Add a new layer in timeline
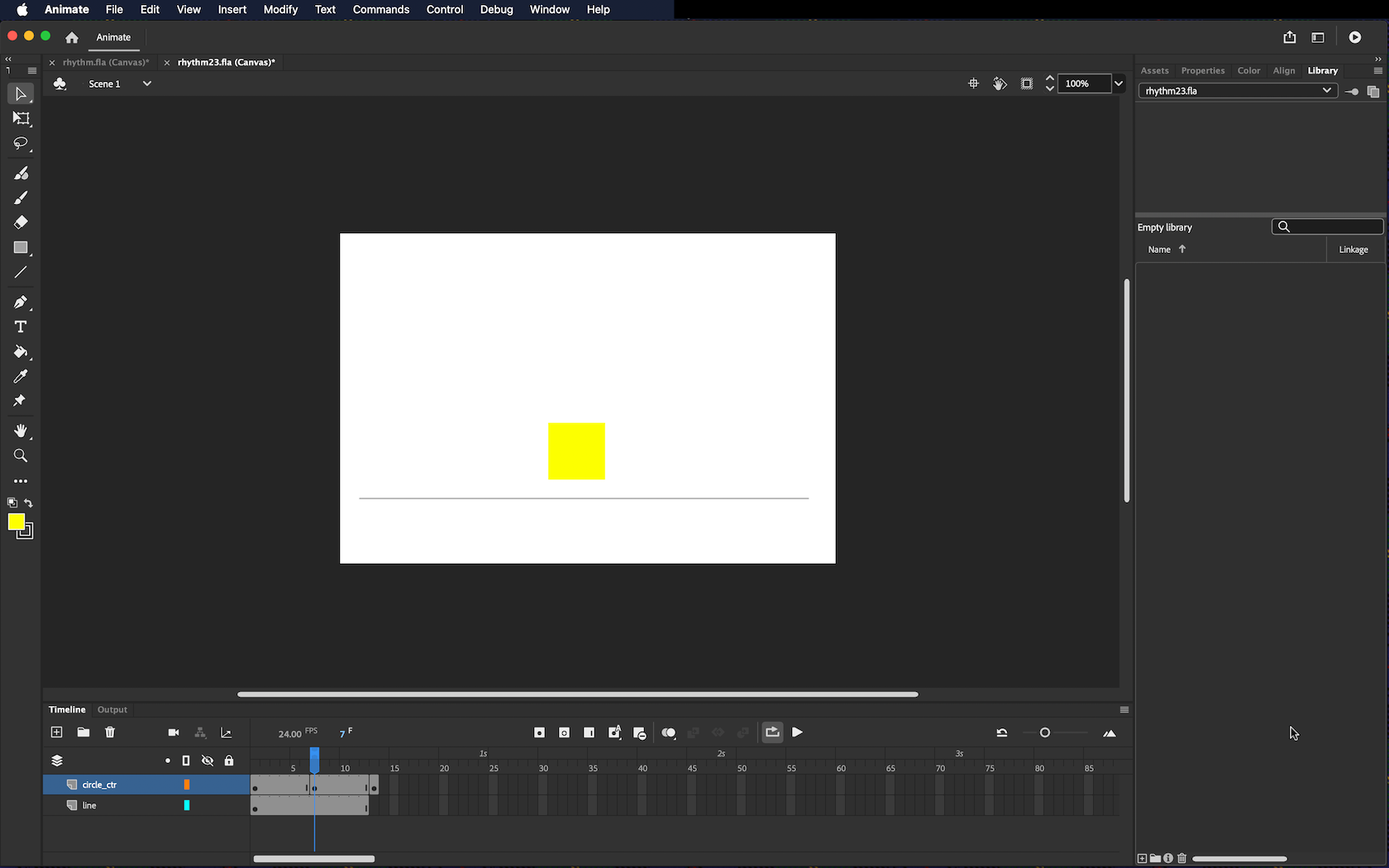The image size is (1389, 868). click(x=56, y=732)
